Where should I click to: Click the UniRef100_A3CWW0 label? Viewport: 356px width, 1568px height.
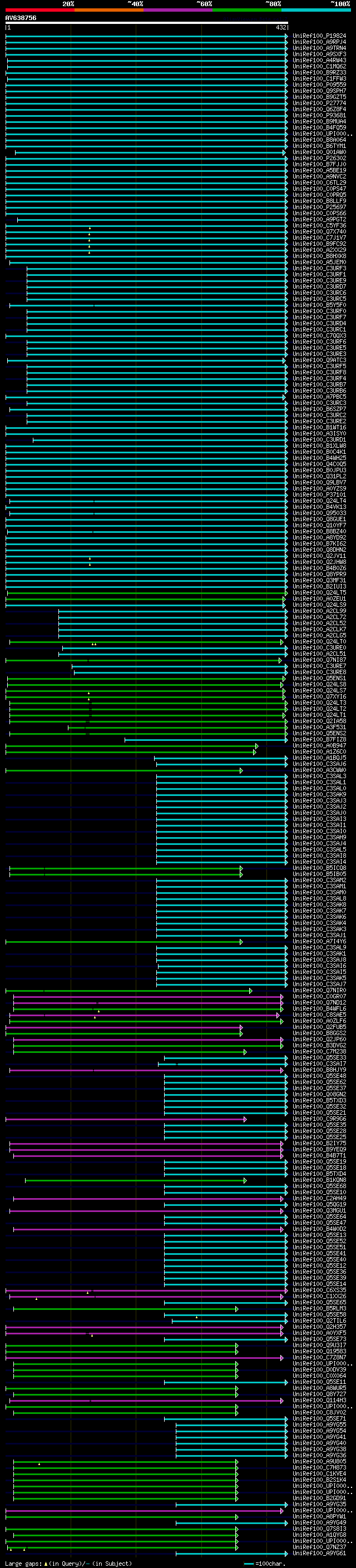tap(319, 770)
